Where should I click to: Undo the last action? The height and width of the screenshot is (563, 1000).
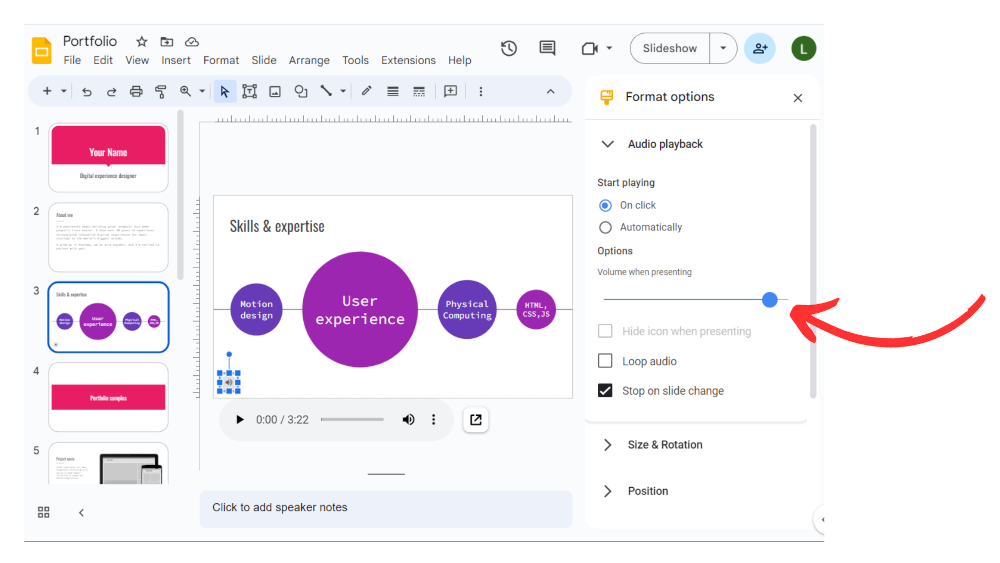point(87,92)
